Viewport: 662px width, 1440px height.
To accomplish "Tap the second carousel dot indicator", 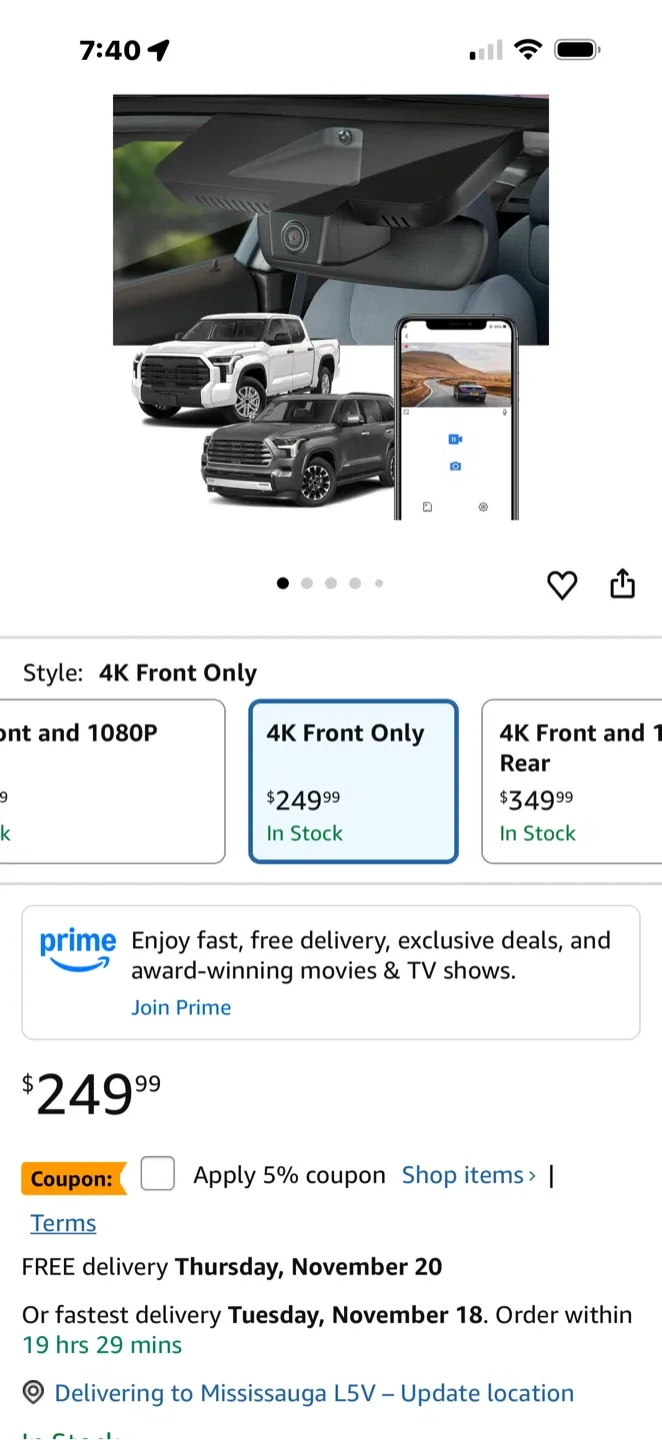I will 307,583.
